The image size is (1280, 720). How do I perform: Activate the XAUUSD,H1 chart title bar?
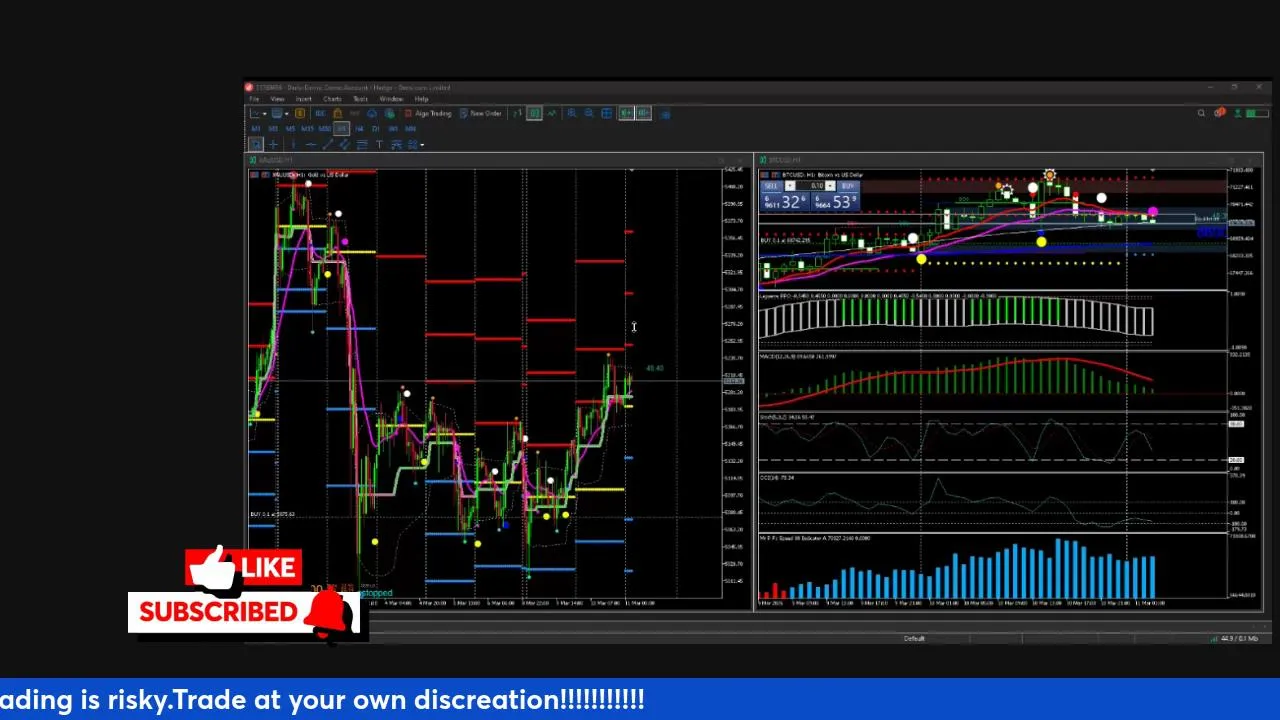pyautogui.click(x=498, y=160)
